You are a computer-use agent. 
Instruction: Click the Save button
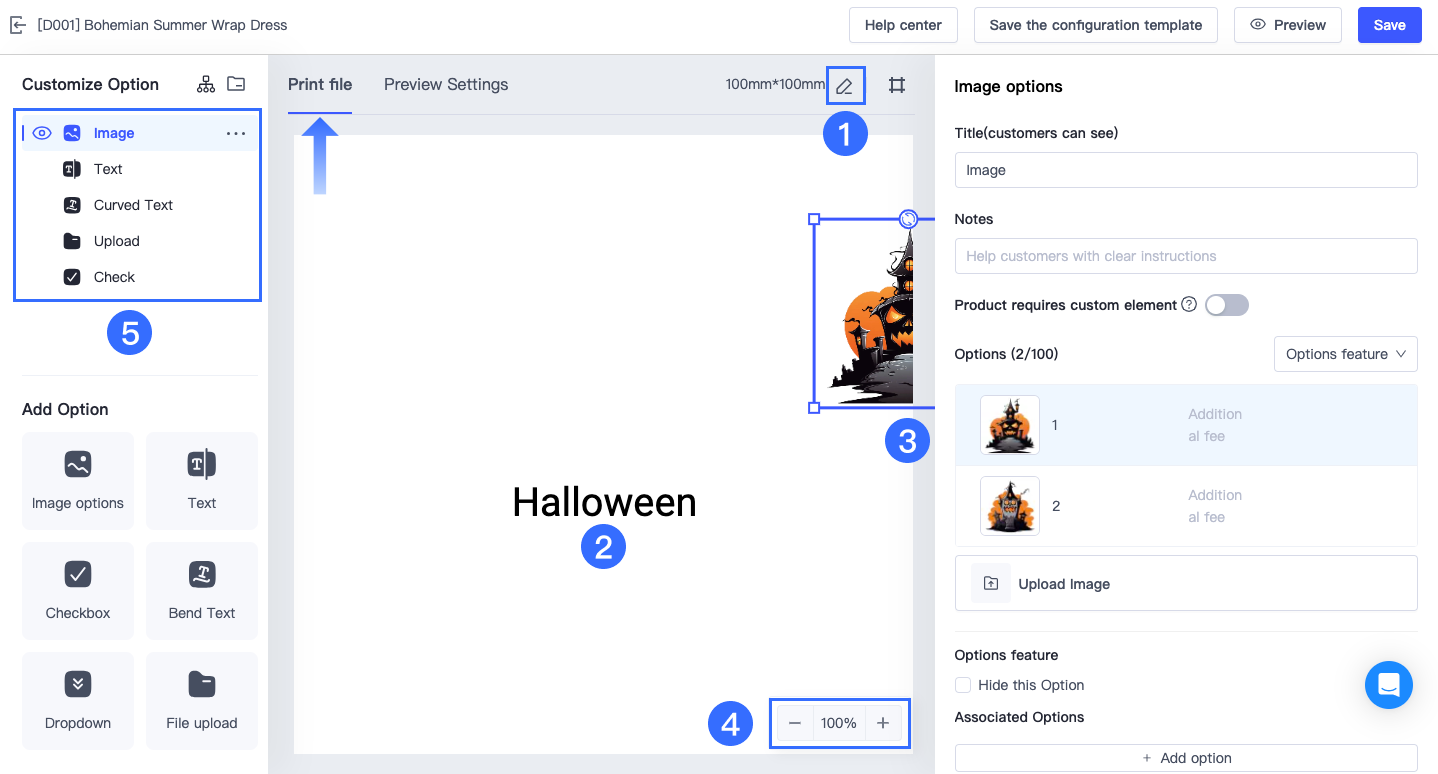[1389, 25]
